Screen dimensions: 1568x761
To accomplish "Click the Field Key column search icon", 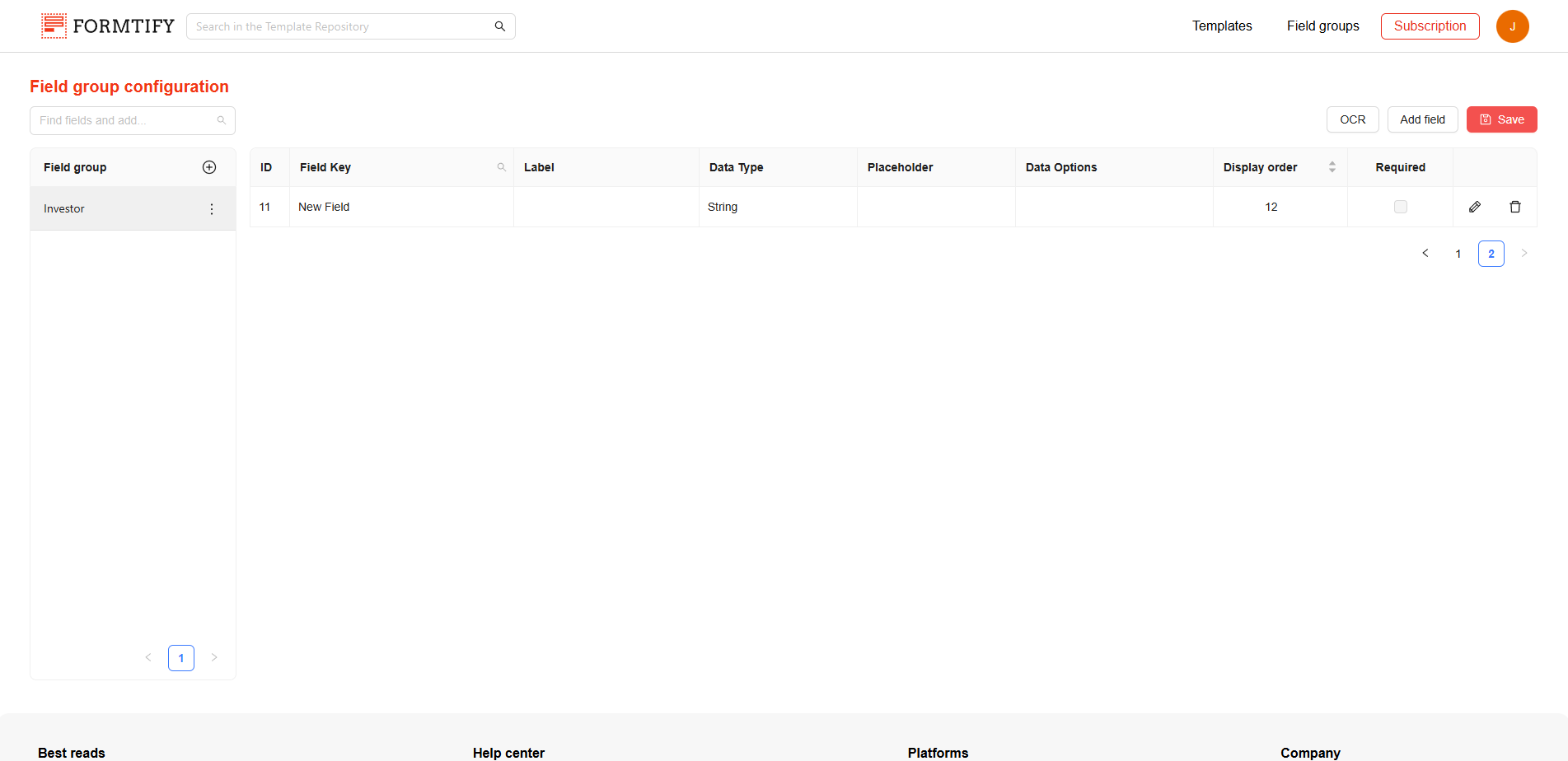I will 501,167.
